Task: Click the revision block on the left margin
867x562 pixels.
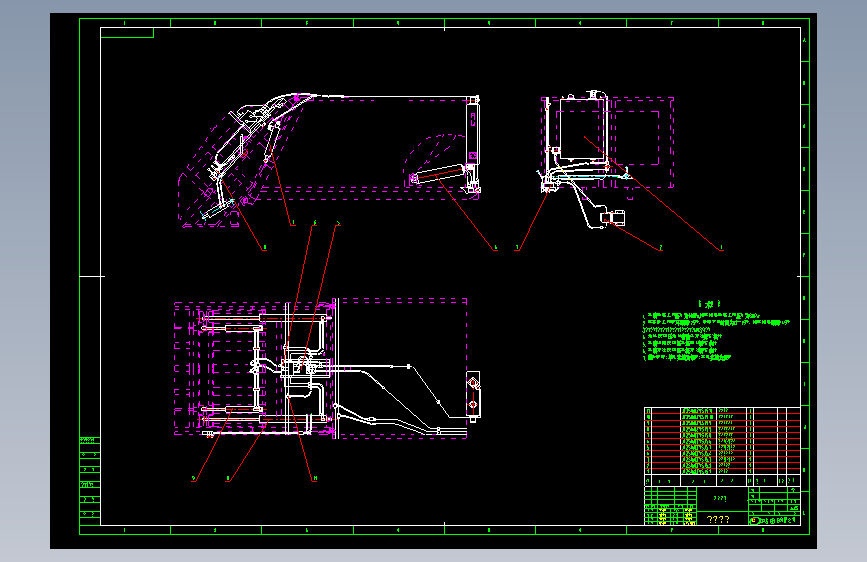Action: point(90,480)
